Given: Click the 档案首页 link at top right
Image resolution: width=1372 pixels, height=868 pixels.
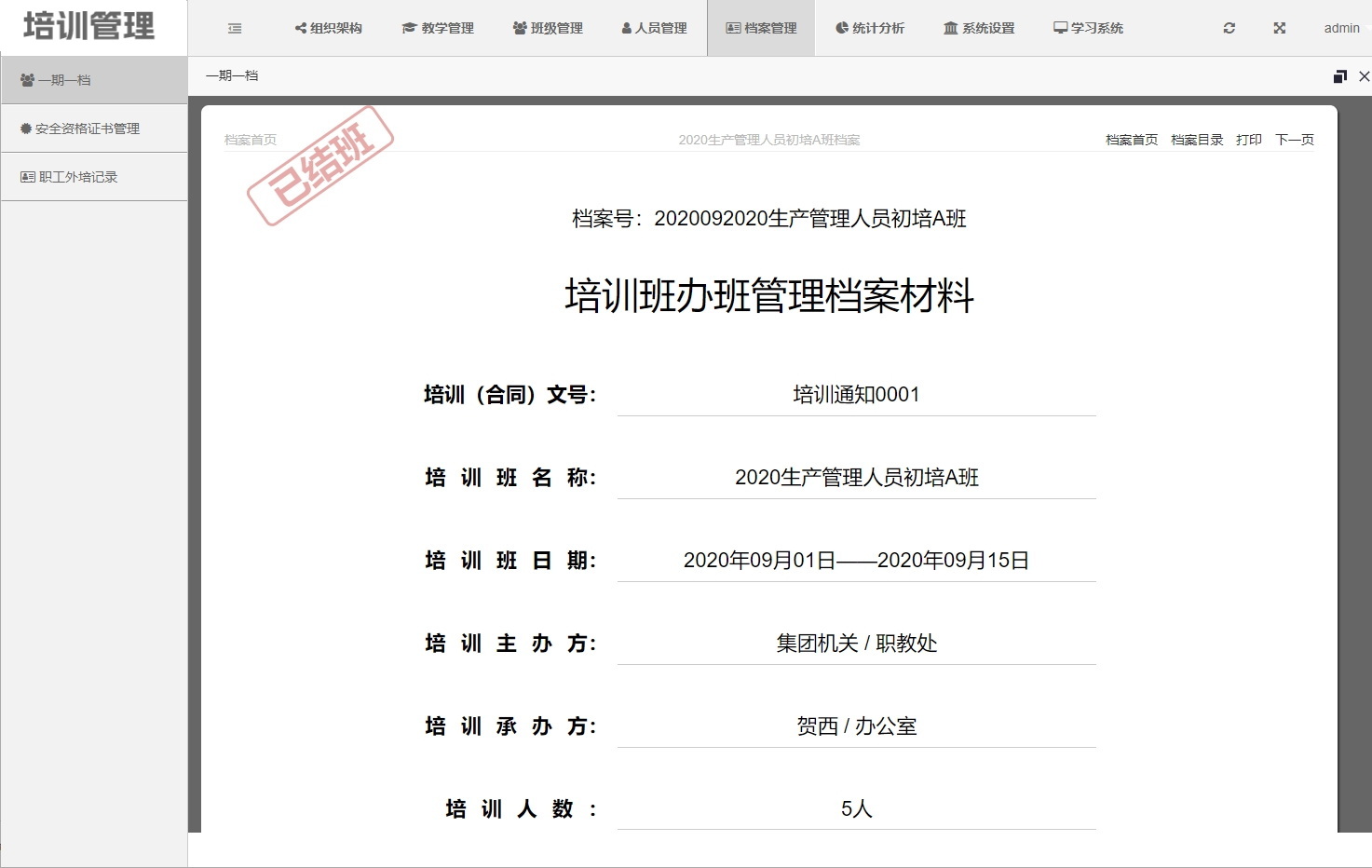Looking at the screenshot, I should (1131, 140).
